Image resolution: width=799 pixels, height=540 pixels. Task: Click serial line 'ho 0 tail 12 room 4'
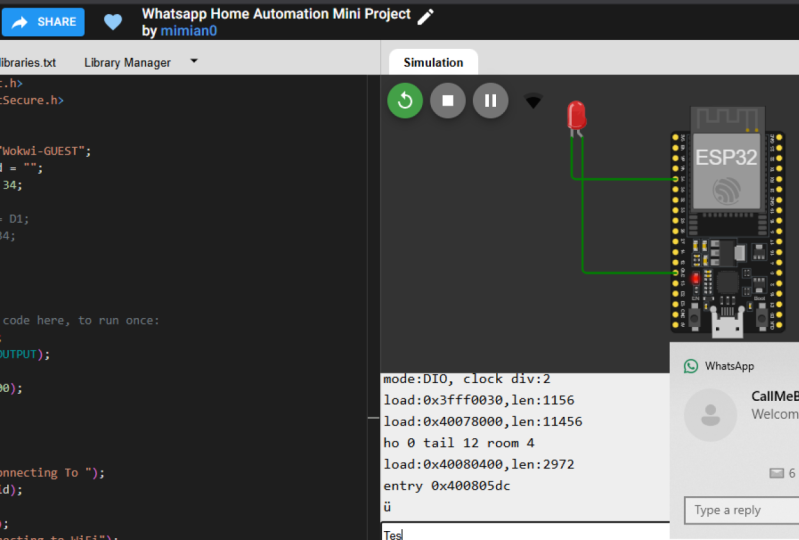click(x=459, y=443)
